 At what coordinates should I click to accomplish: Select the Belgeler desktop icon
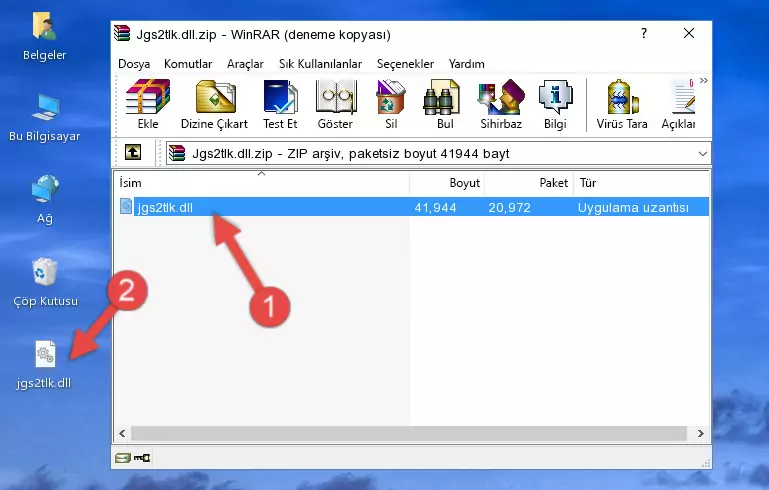pyautogui.click(x=44, y=37)
